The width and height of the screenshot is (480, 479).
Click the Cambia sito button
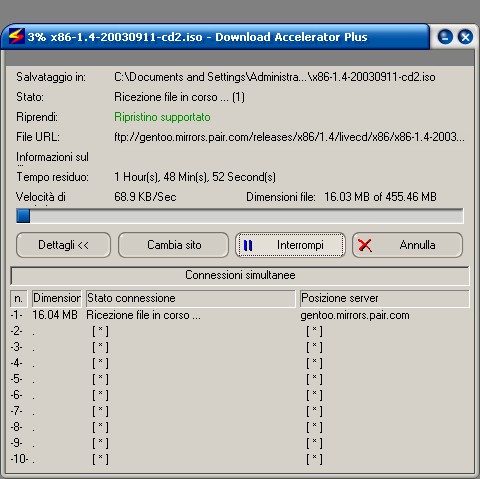pos(173,245)
